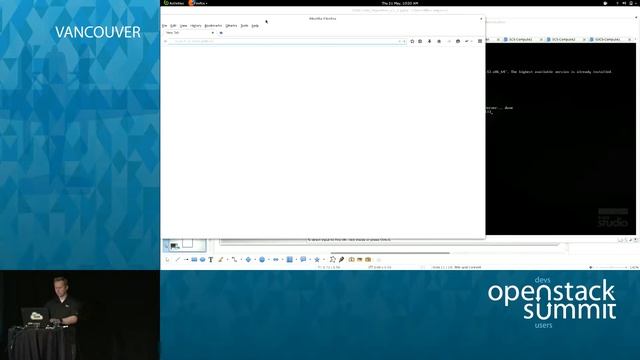Choose the Line Ends with Arrow tool

coord(186,260)
